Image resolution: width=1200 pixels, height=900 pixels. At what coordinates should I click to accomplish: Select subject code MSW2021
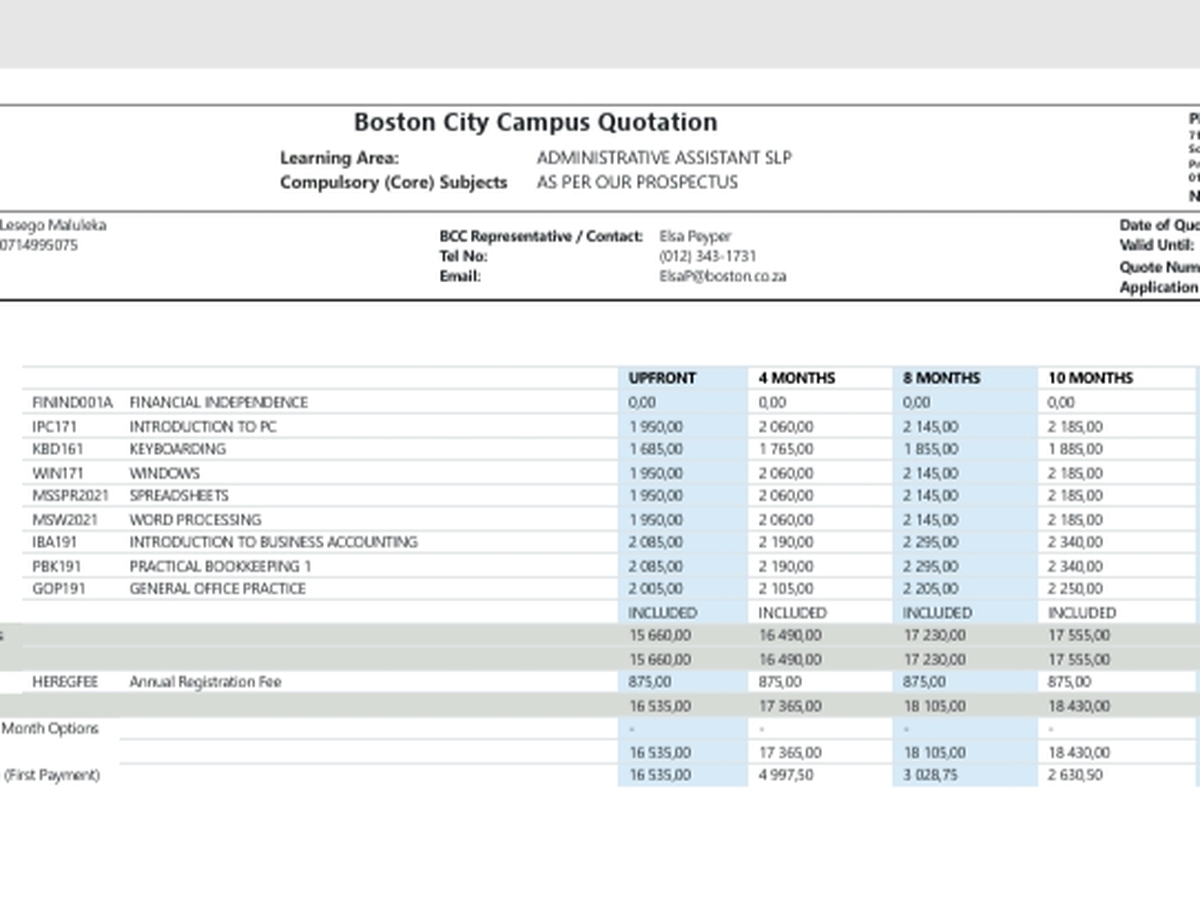click(x=65, y=519)
